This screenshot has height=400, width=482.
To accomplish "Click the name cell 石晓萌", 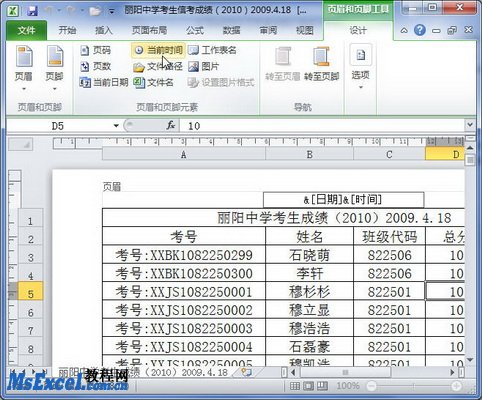I will click(x=309, y=255).
